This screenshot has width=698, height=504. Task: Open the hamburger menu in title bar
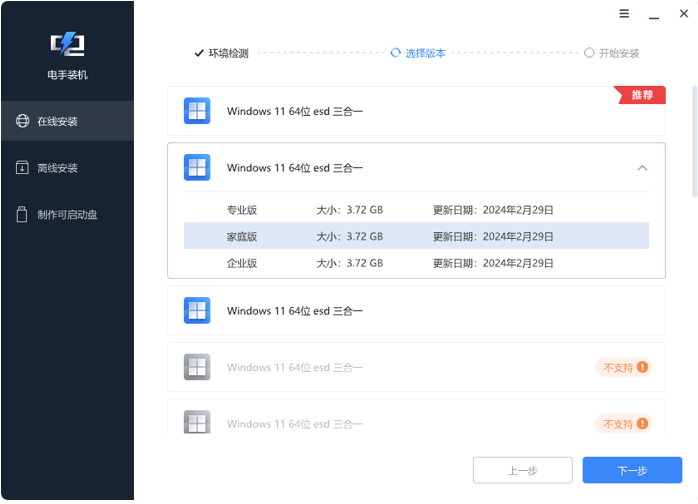click(624, 14)
